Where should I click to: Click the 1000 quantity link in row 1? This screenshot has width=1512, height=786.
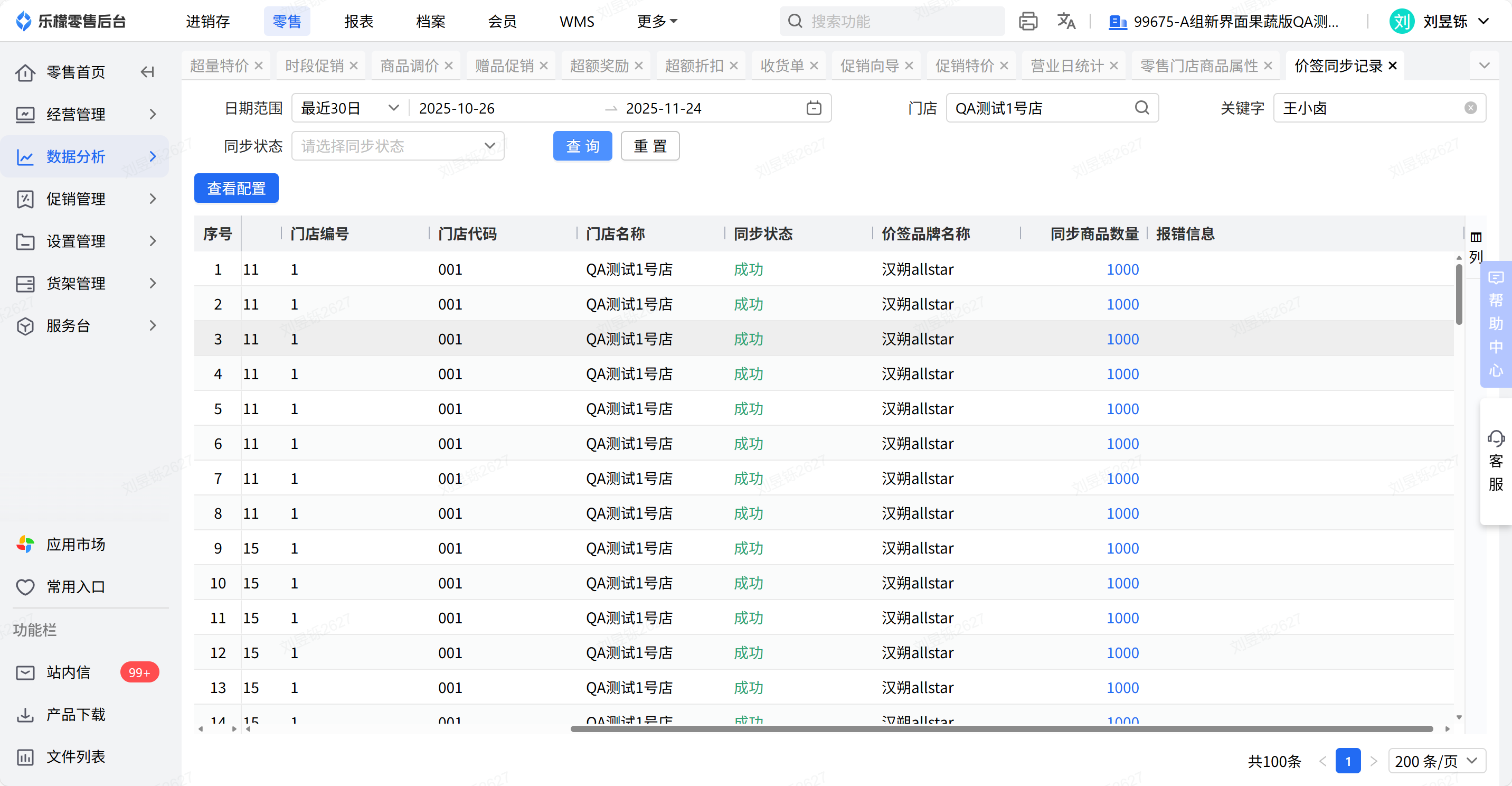pos(1122,269)
